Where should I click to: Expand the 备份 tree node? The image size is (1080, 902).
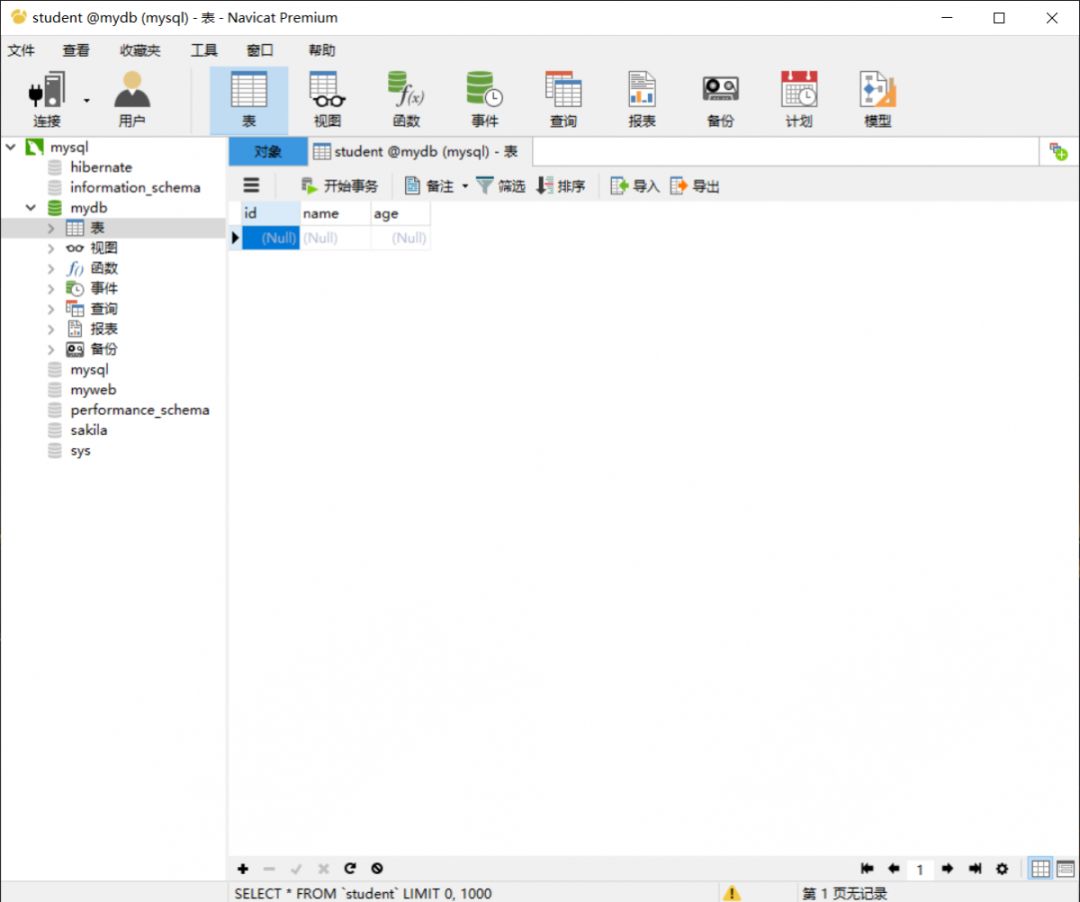coord(51,349)
